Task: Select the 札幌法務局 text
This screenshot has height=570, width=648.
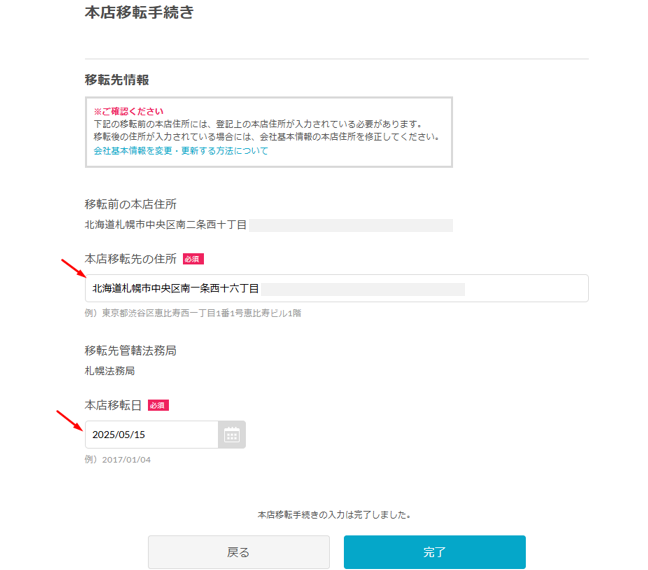Action: (x=110, y=371)
